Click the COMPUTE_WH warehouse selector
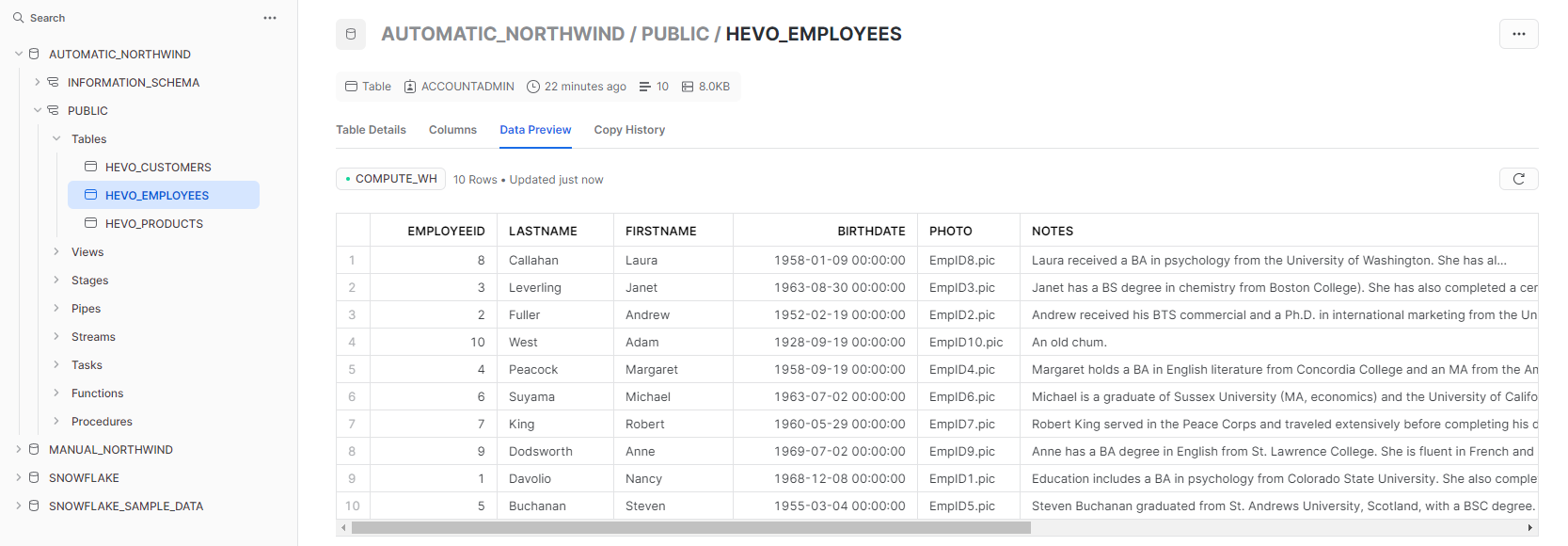 (390, 179)
